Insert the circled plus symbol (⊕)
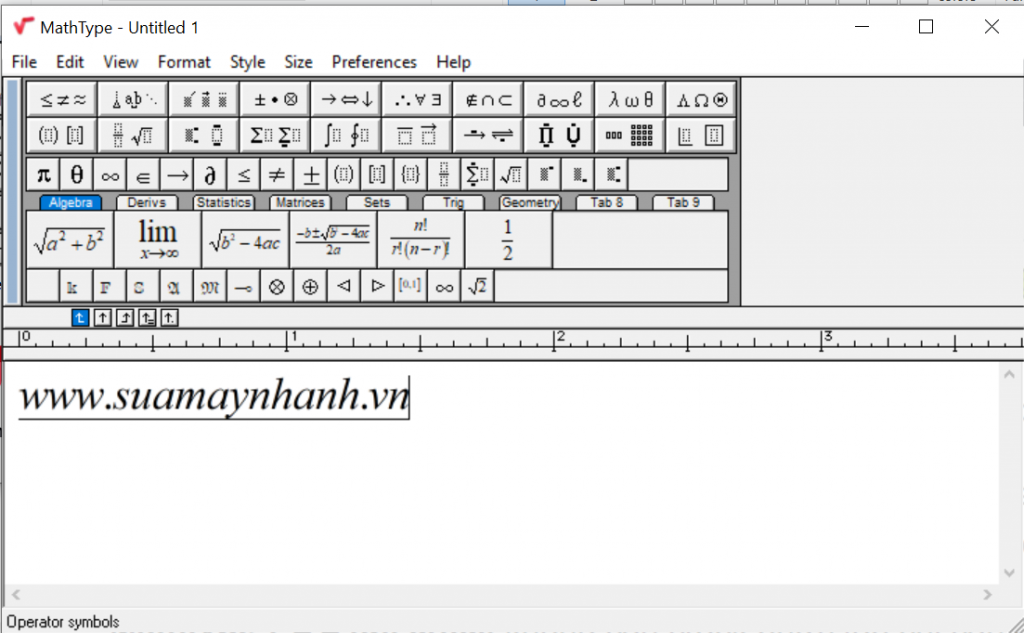Screen dimensions: 1024x633 (310, 286)
